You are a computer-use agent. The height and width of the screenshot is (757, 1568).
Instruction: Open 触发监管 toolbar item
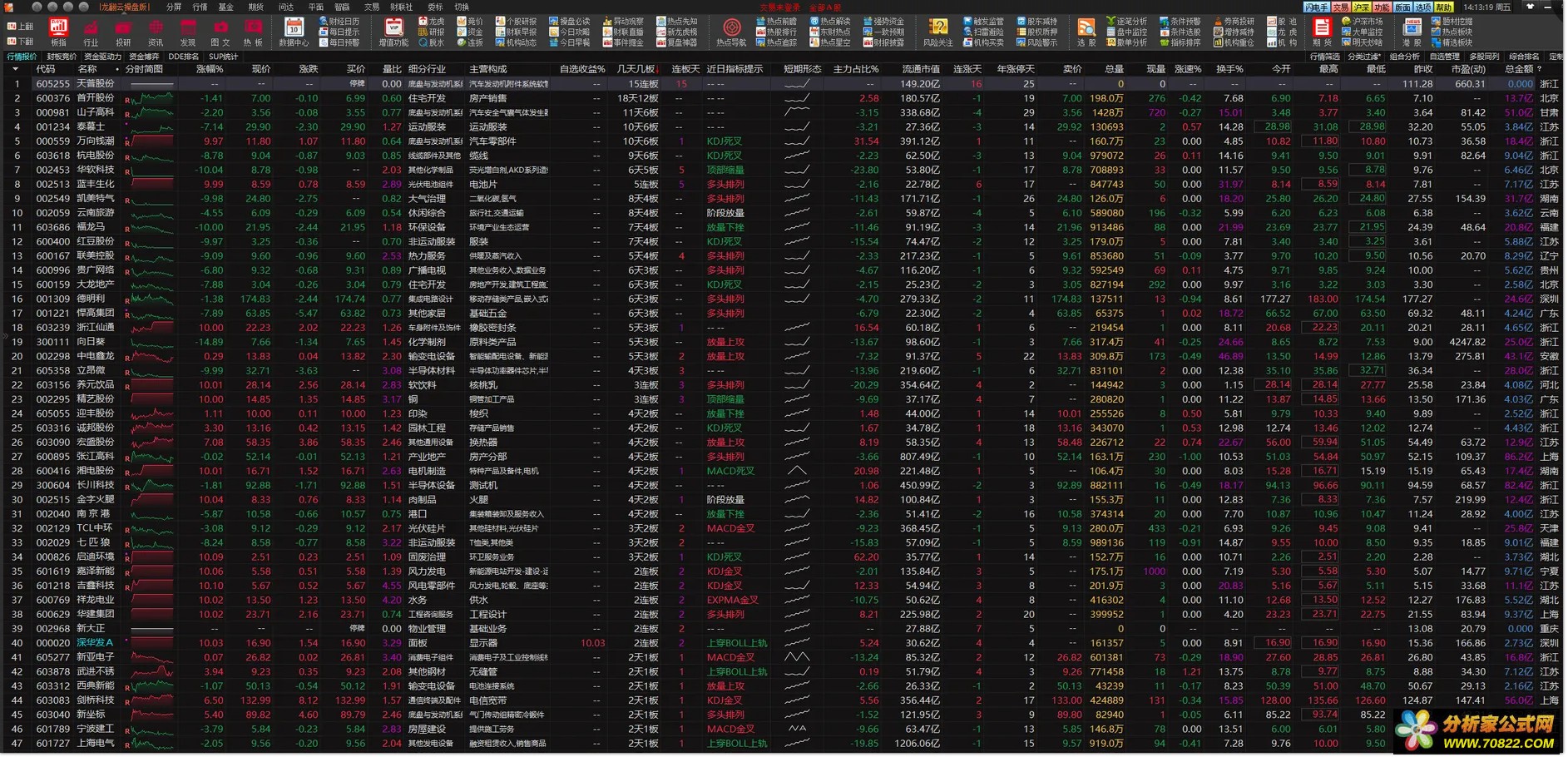(983, 22)
